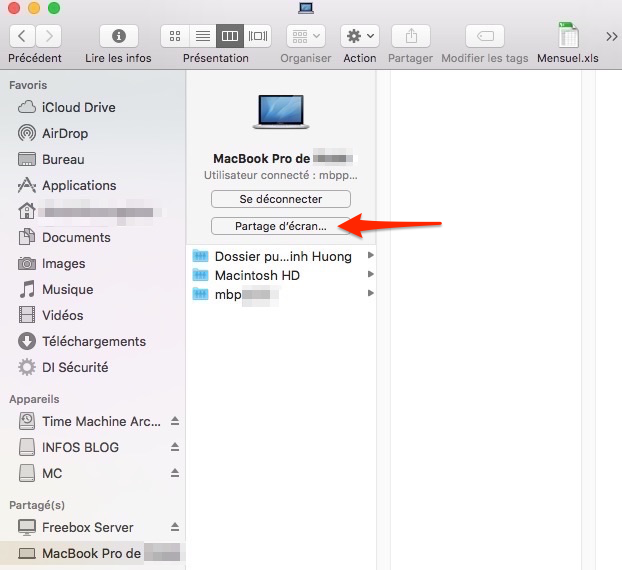Click Partage d'écran... button
The height and width of the screenshot is (570, 622).
[x=281, y=226]
